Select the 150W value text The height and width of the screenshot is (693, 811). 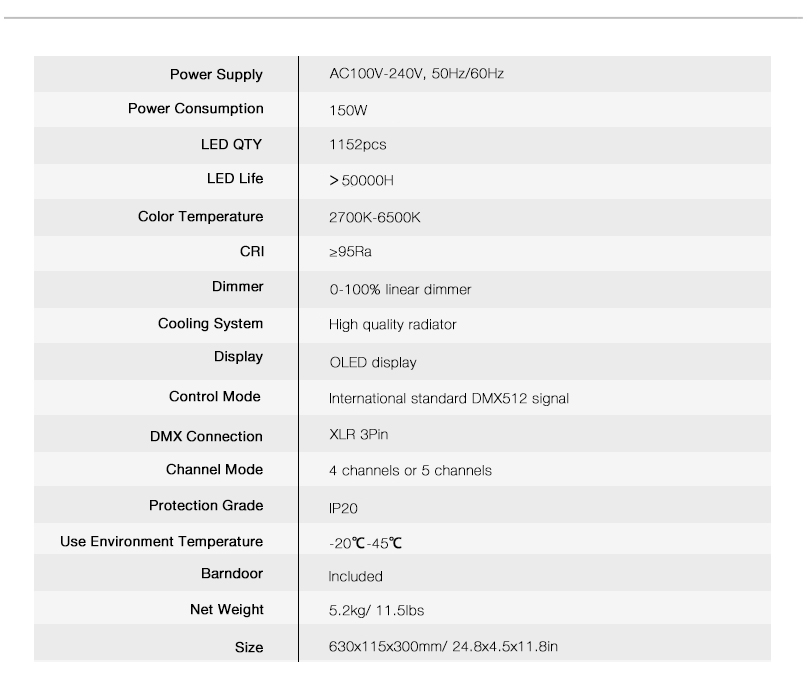pyautogui.click(x=348, y=110)
